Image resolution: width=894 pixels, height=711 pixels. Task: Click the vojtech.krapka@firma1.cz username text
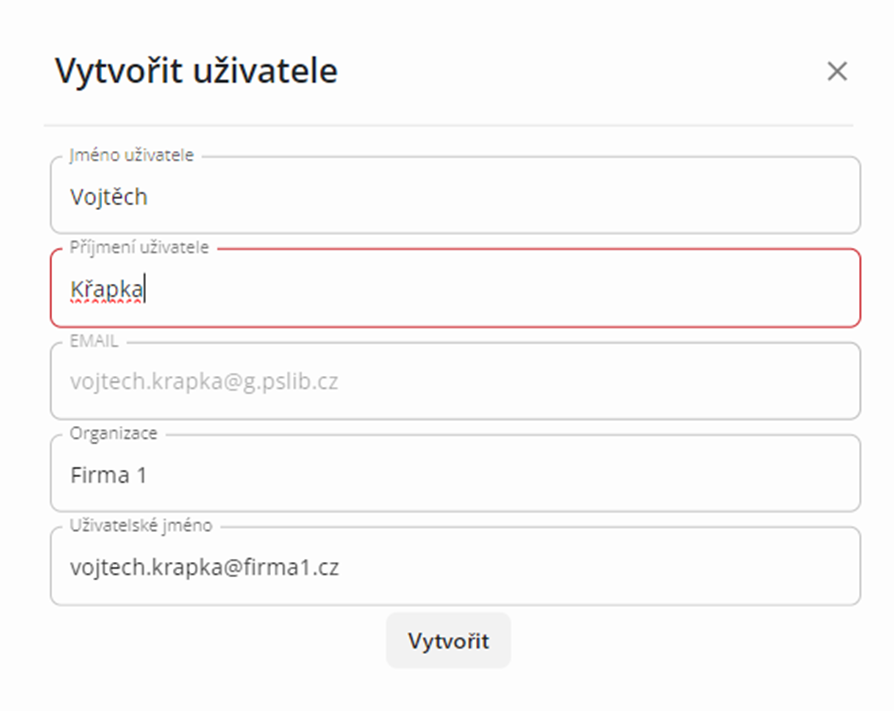click(x=204, y=568)
